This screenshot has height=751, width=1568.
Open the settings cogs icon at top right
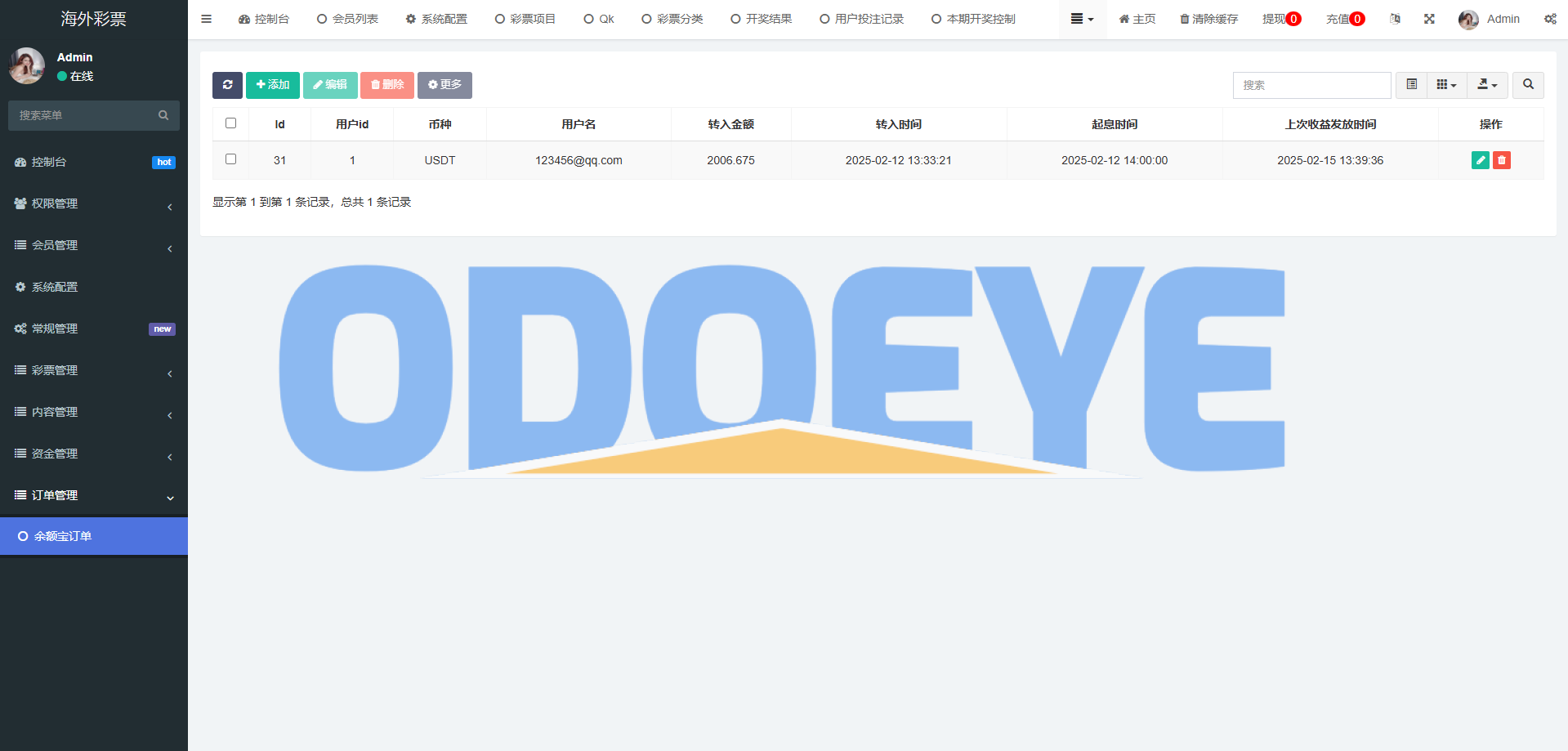pos(1550,19)
